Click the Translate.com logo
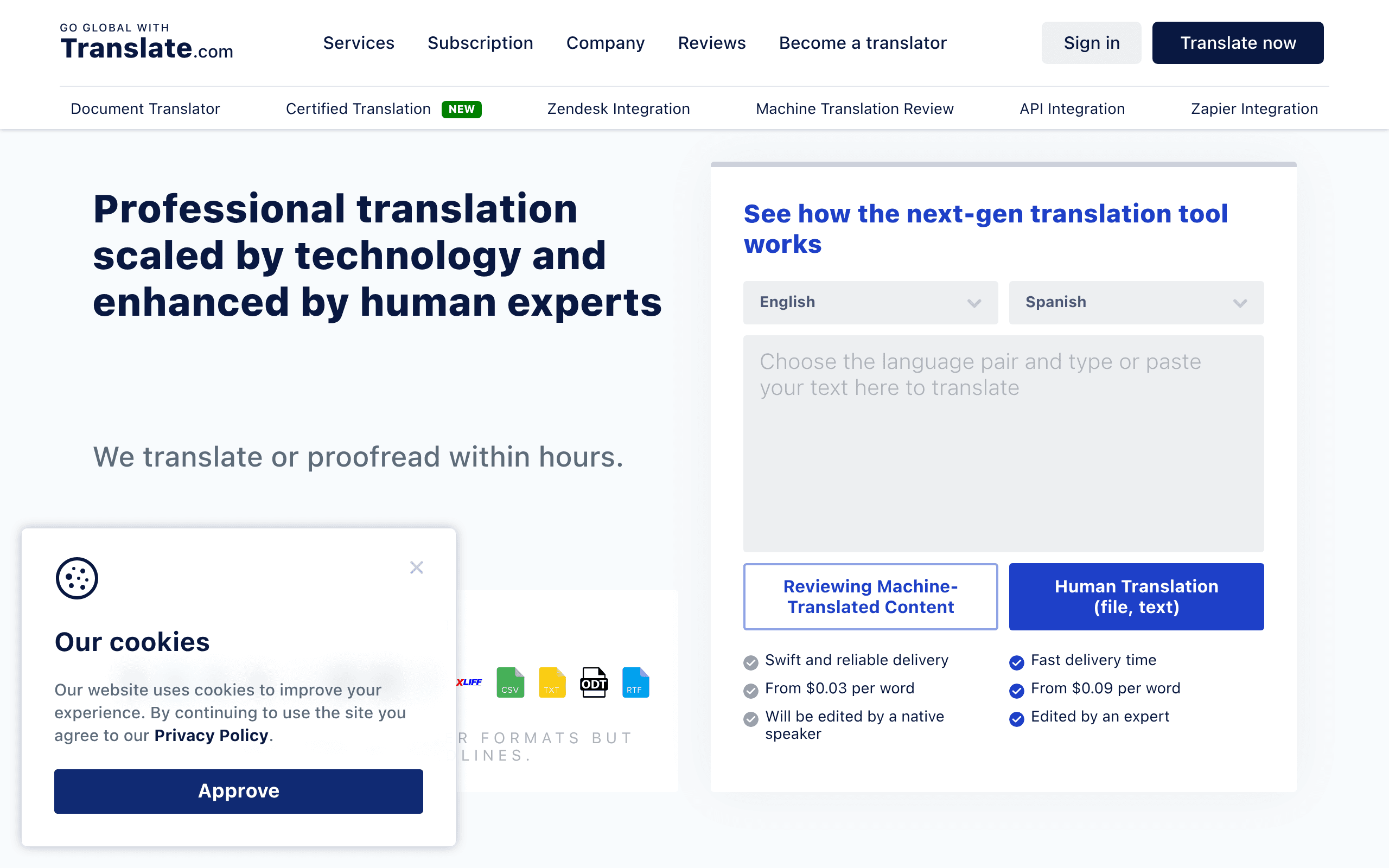The height and width of the screenshot is (868, 1389). point(146,42)
